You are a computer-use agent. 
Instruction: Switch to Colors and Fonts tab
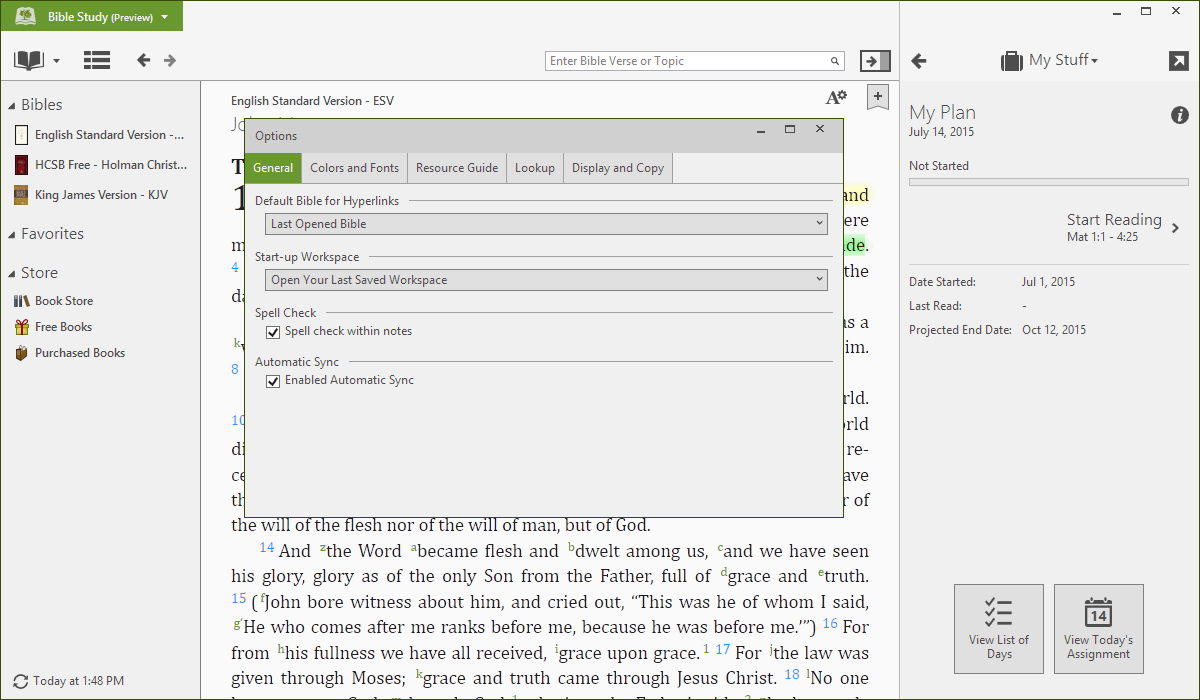pos(355,168)
